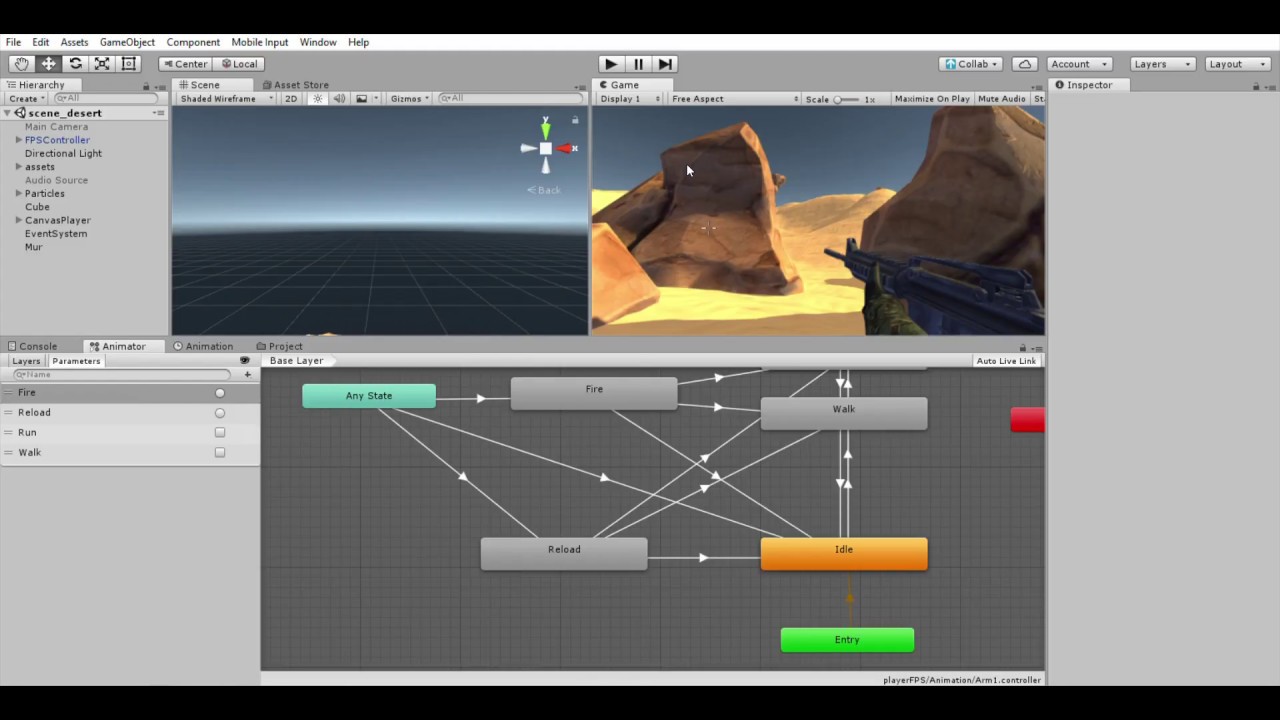Toggle Maximize On Play
Viewport: 1280px width, 720px height.
tap(932, 99)
